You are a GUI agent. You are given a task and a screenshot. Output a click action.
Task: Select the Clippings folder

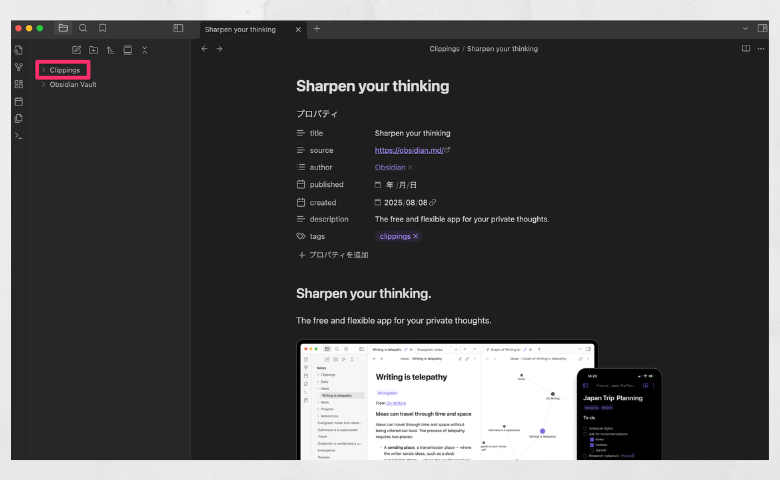point(65,70)
